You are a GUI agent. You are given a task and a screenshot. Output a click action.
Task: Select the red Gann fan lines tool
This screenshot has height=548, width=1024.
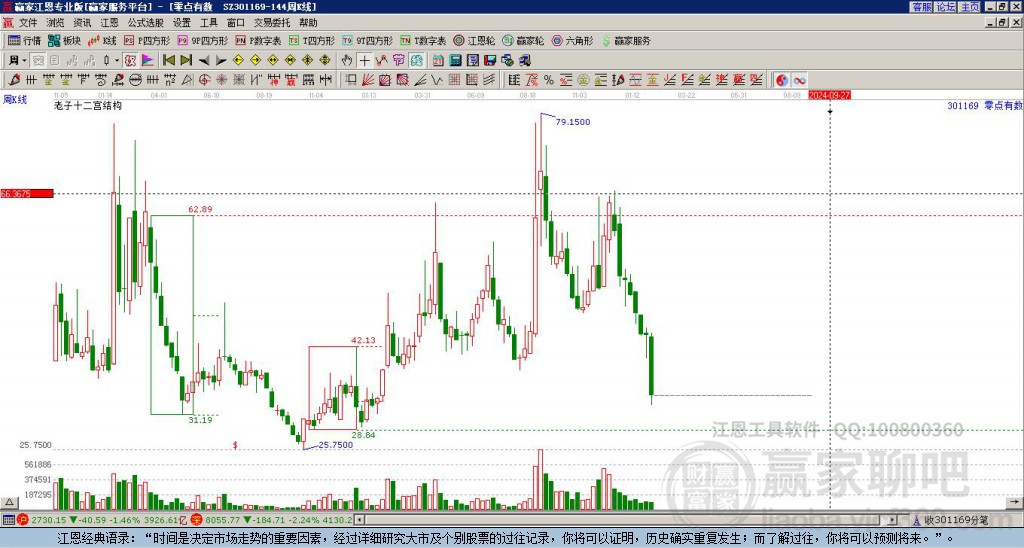pos(368,80)
